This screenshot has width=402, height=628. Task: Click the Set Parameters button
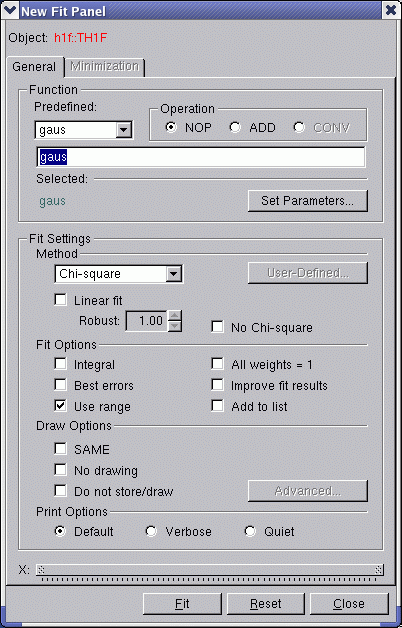click(308, 201)
